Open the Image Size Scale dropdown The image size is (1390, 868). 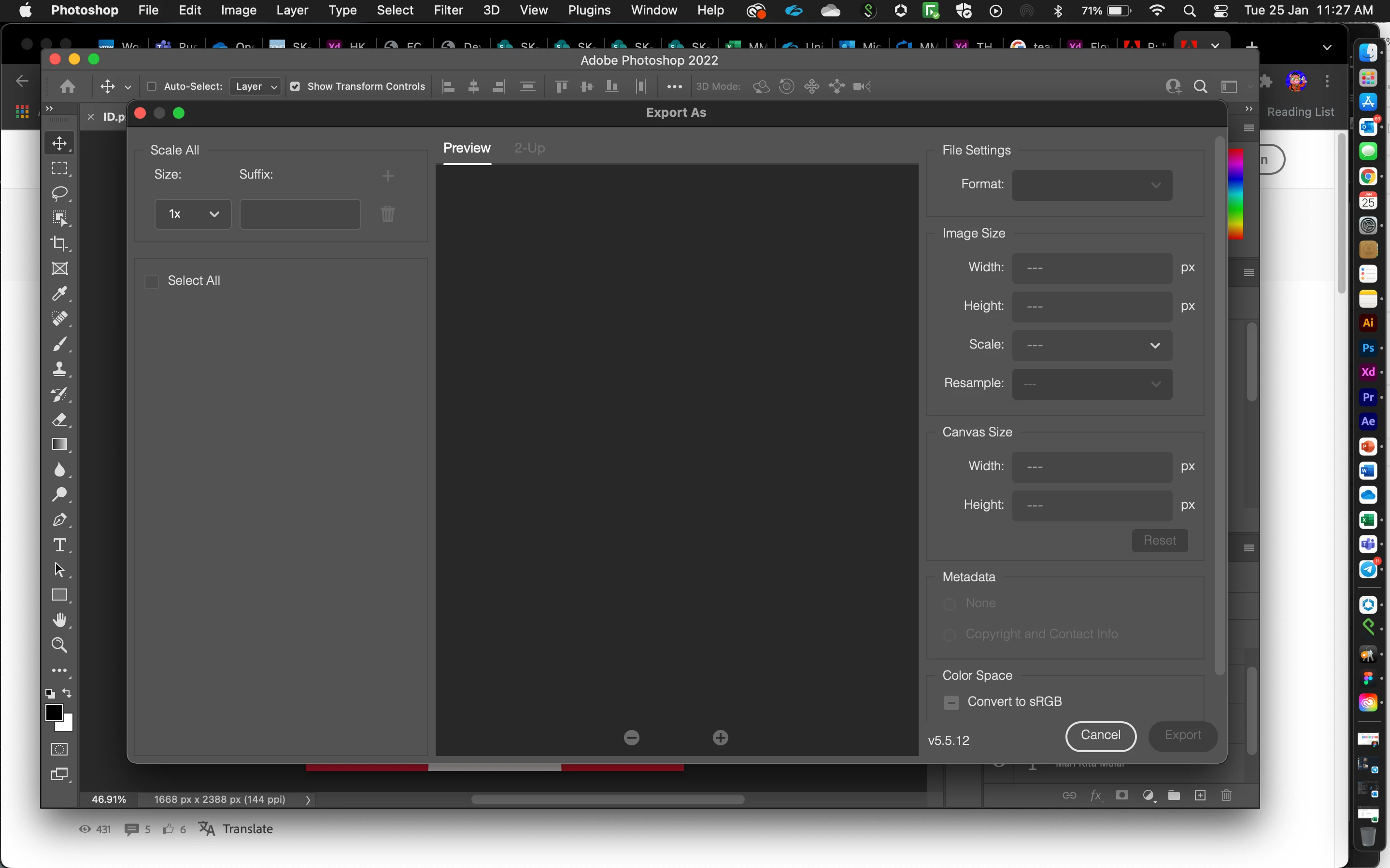click(x=1092, y=345)
